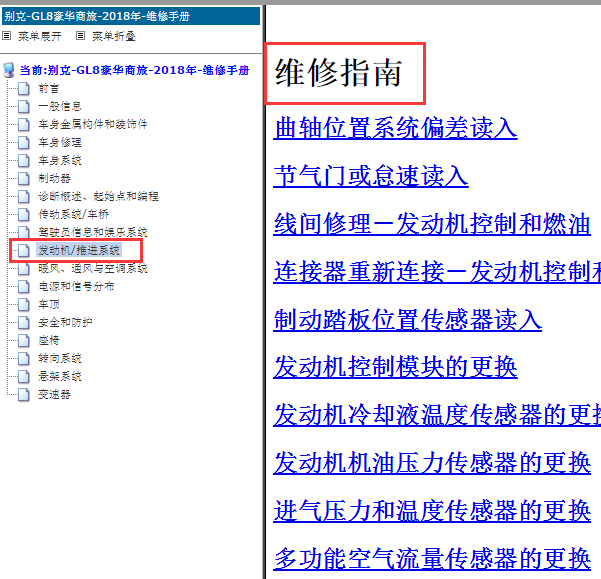Image resolution: width=601 pixels, height=579 pixels.
Task: Open link 进气压力和温度传感器的更换
Action: point(432,512)
